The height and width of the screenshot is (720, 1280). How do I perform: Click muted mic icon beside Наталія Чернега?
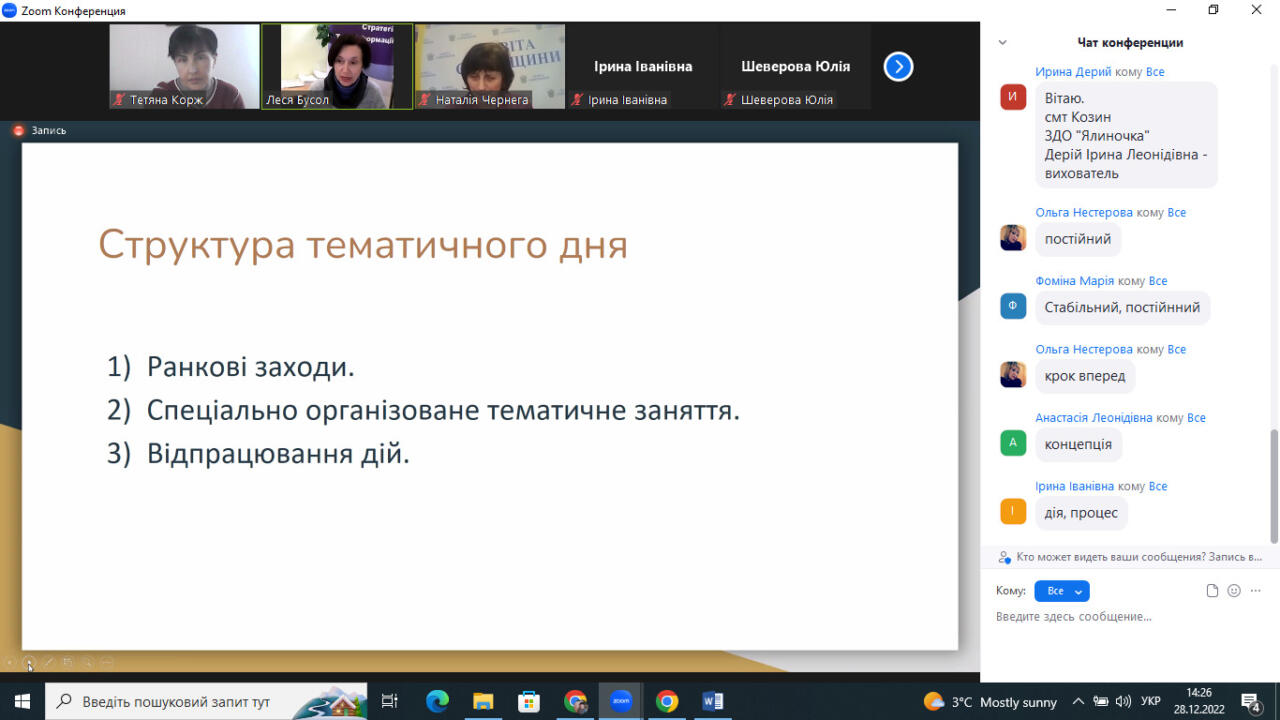[425, 100]
